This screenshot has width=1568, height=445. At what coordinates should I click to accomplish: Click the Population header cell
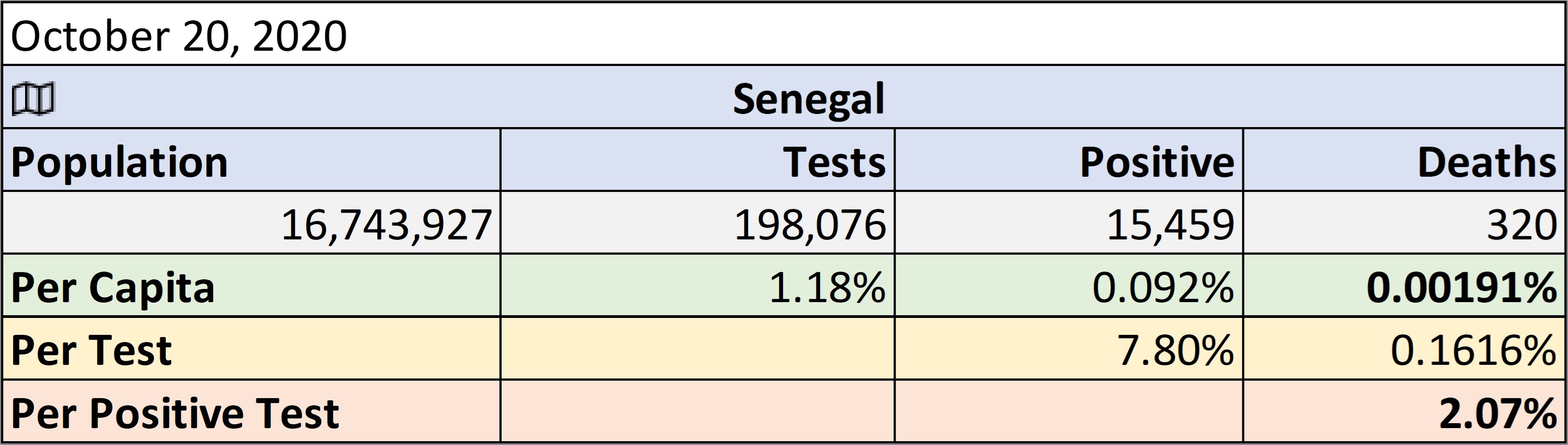point(251,160)
